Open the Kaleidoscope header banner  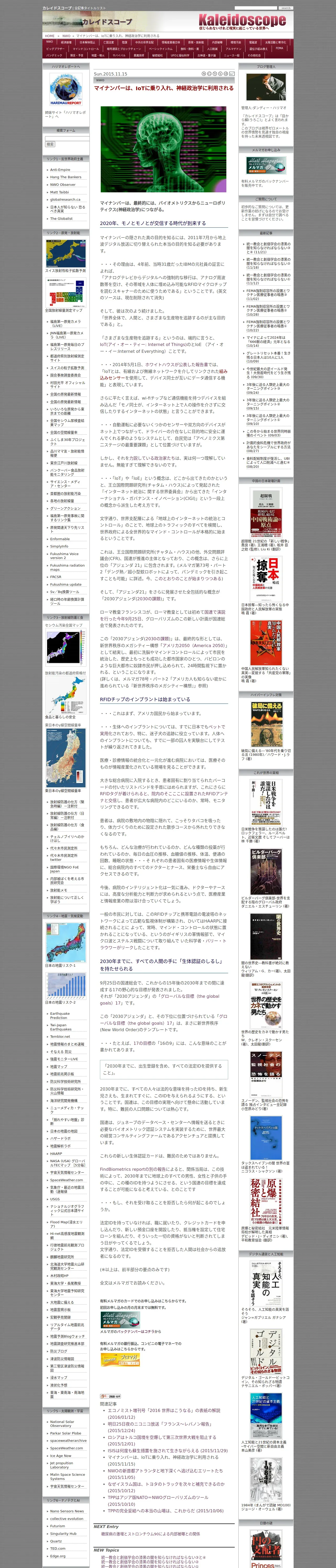tap(168, 22)
